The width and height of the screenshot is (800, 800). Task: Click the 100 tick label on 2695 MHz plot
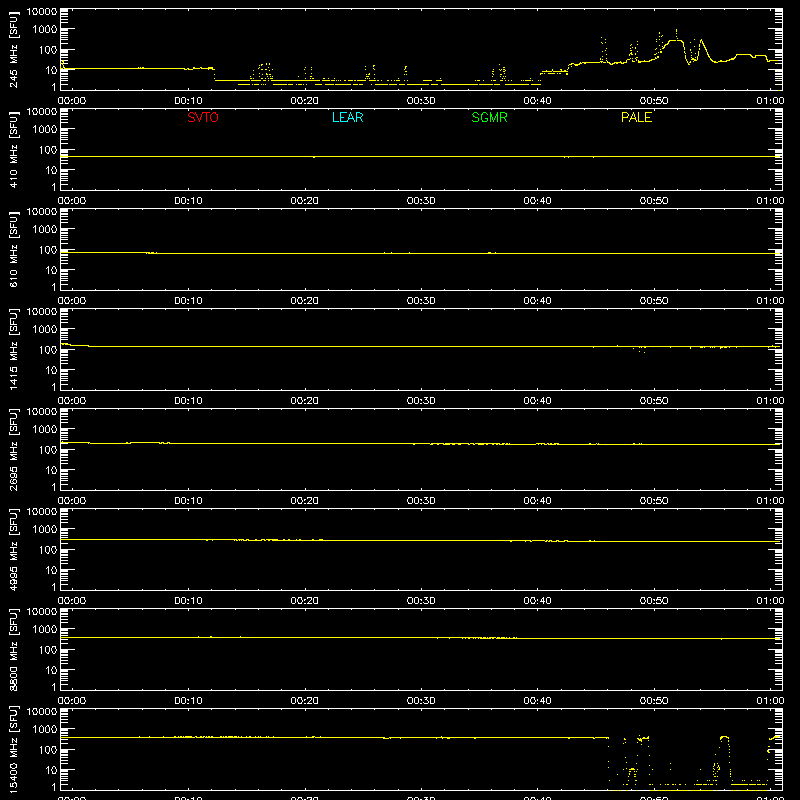[48, 450]
